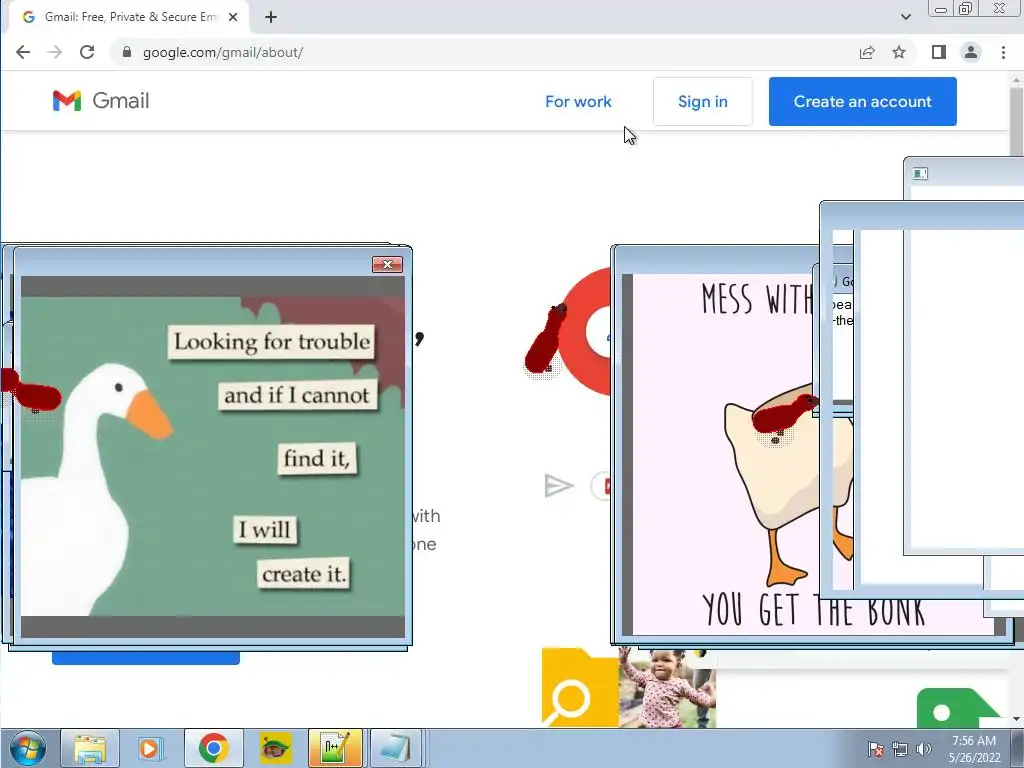
Task: Open the clock showing 7:56 AM
Action: pos(974,749)
